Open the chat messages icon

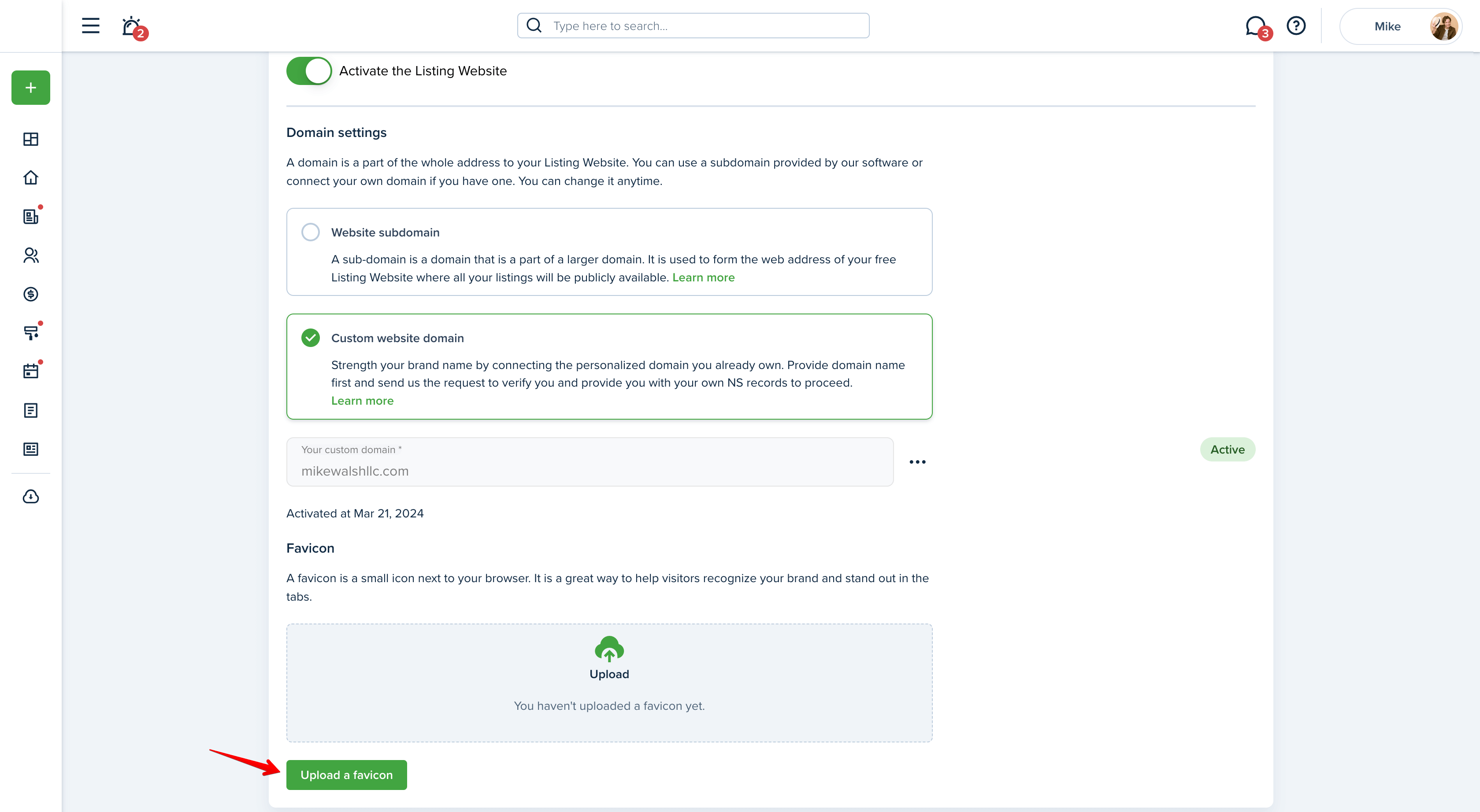coord(1257,26)
